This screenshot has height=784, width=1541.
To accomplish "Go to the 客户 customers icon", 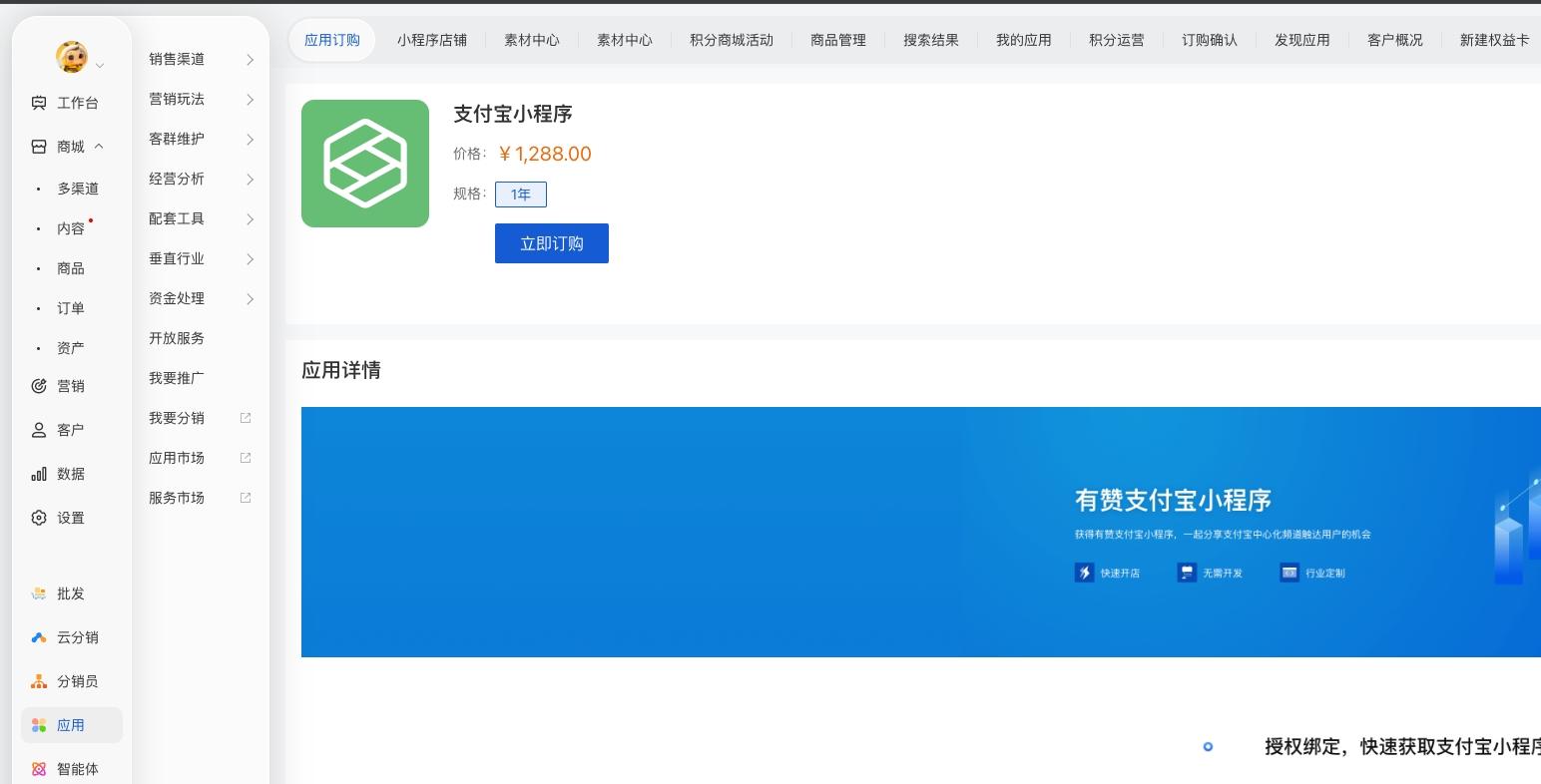I will [39, 430].
